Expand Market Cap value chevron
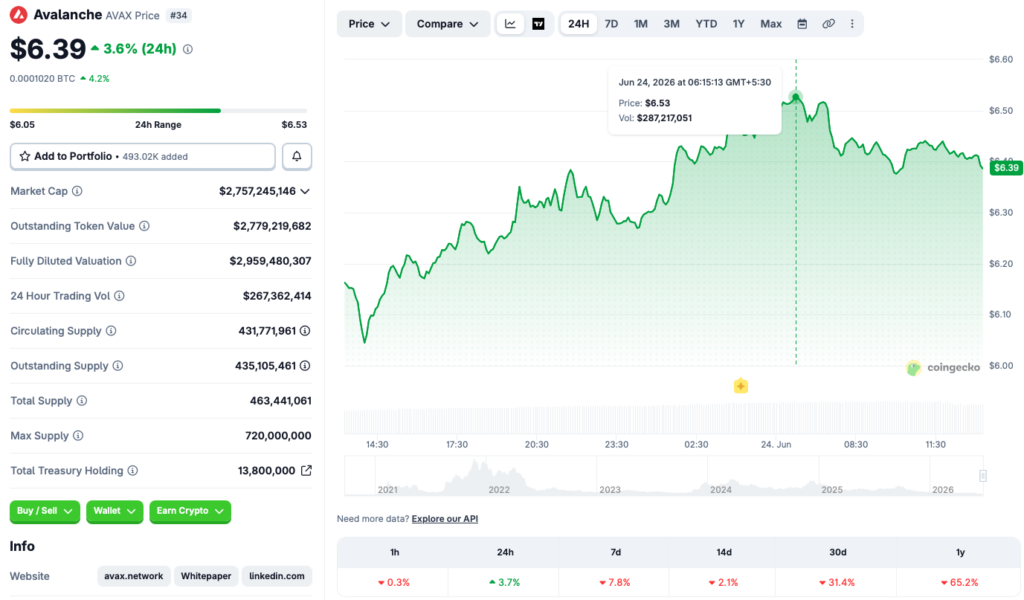This screenshot has height=600, width=1024. click(x=305, y=191)
